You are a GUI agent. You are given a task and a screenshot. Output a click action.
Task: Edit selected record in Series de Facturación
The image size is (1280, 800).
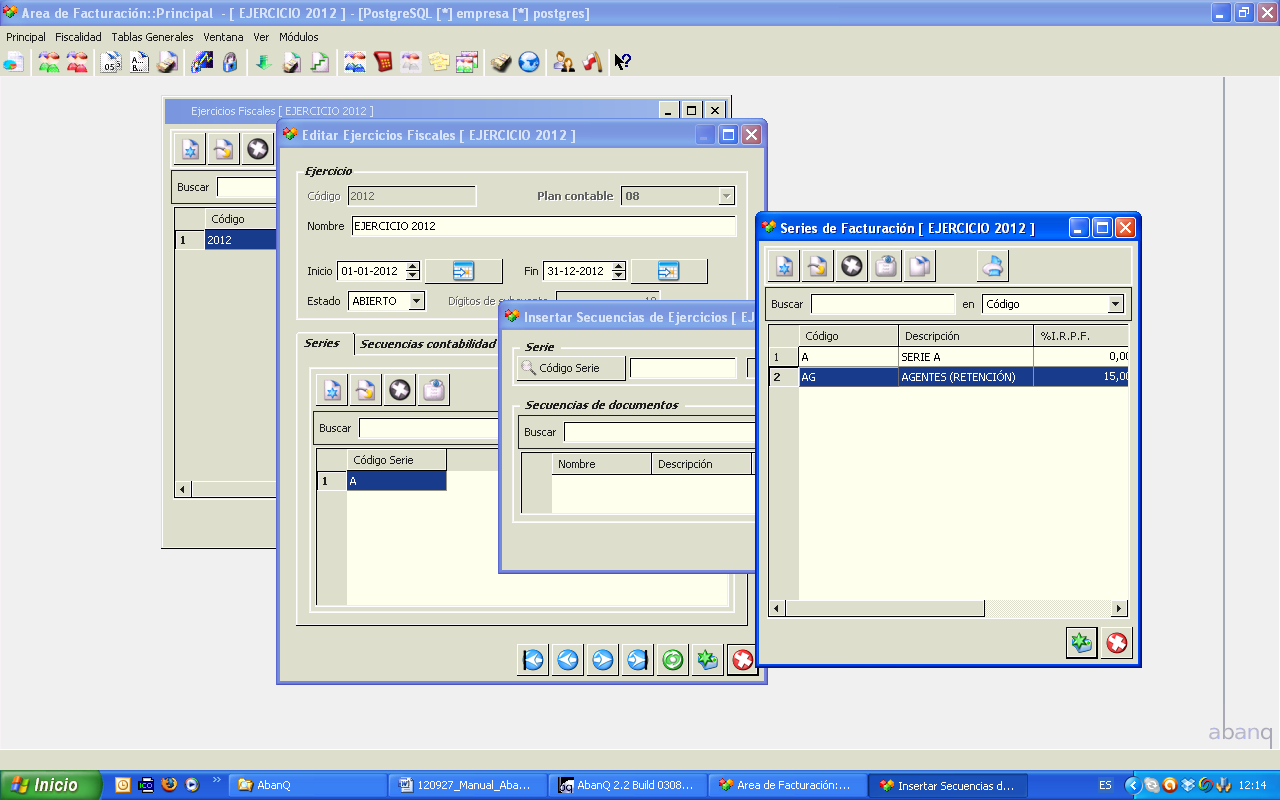pyautogui.click(x=818, y=266)
